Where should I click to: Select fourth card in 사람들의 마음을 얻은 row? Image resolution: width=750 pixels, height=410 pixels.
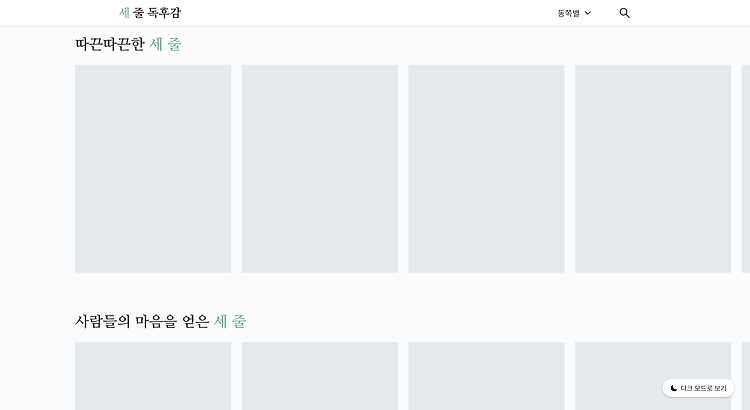[653, 376]
